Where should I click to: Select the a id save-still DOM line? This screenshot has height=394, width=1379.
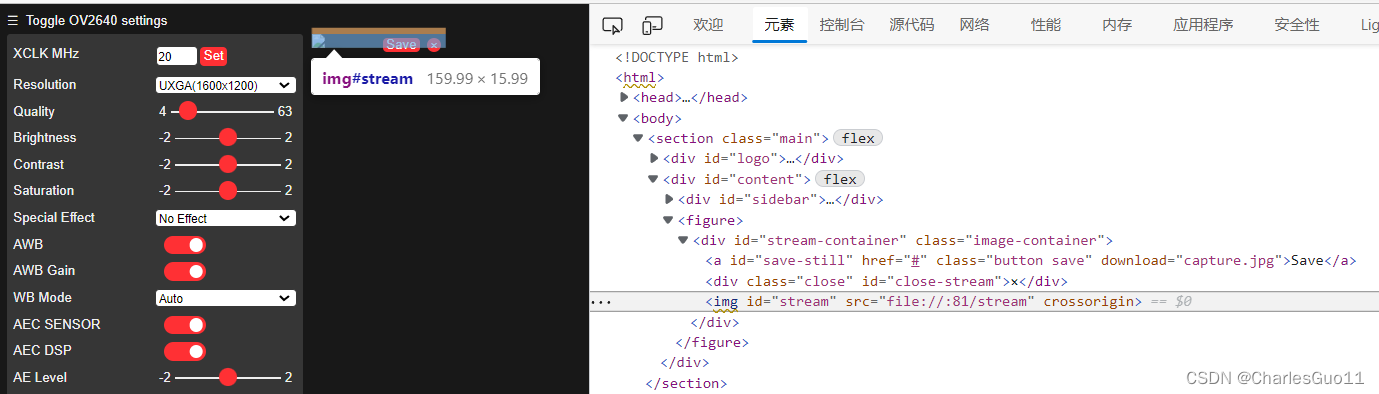(1030, 261)
